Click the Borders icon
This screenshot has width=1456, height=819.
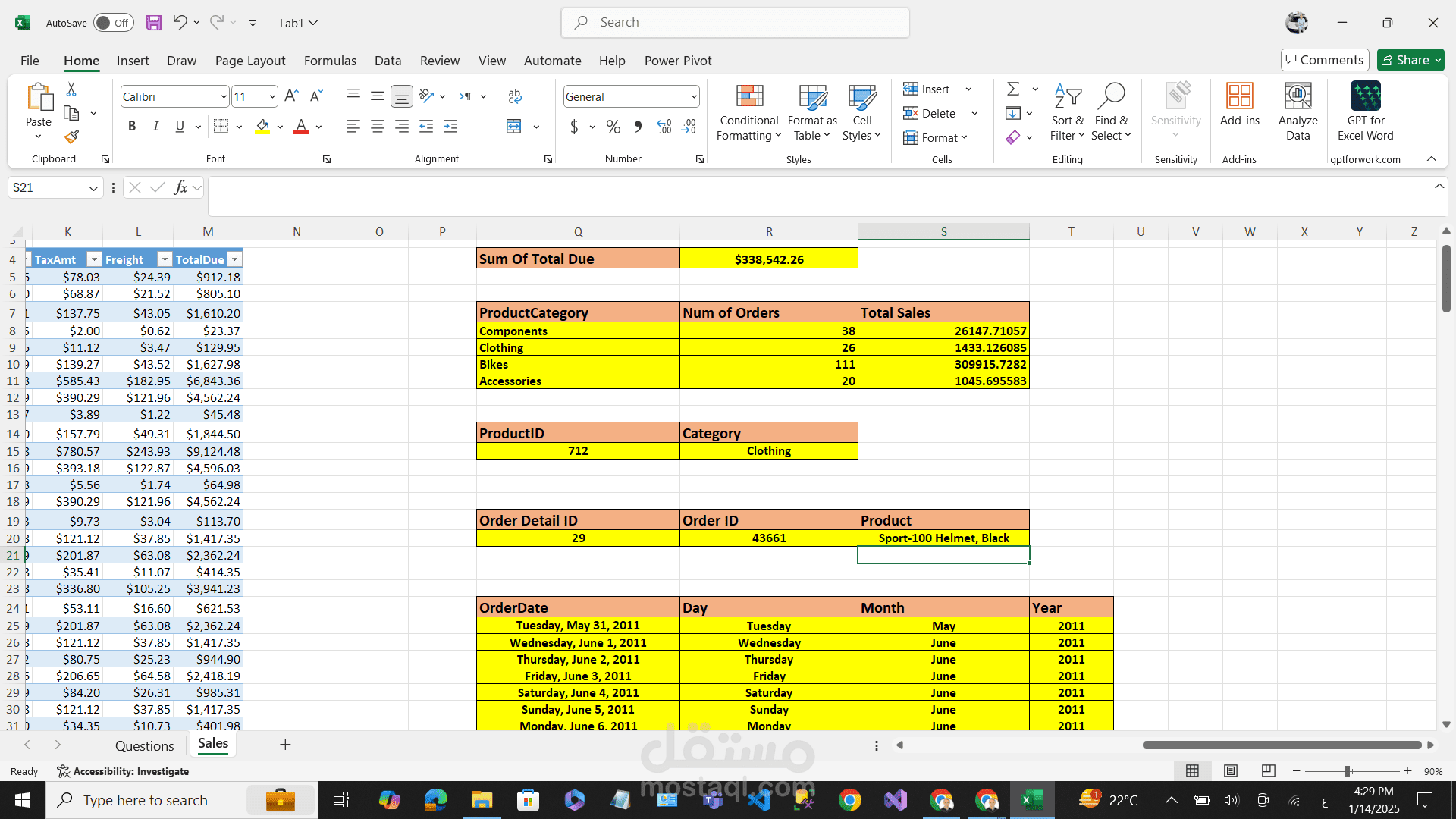tap(221, 127)
